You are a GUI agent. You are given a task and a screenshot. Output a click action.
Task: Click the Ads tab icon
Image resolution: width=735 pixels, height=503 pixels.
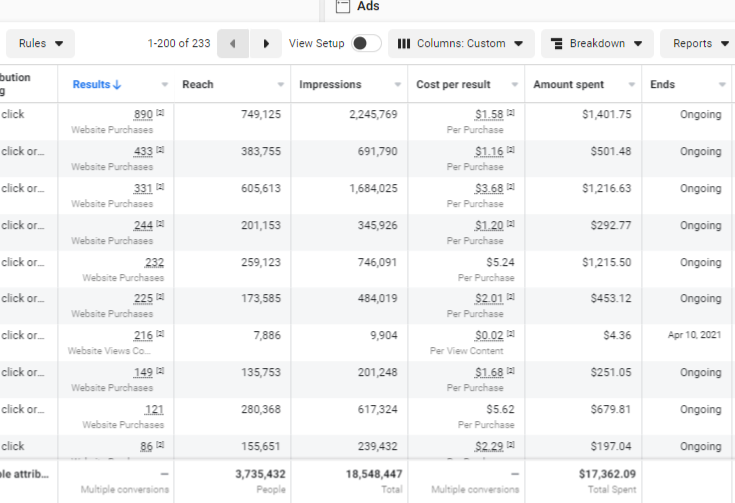343,6
